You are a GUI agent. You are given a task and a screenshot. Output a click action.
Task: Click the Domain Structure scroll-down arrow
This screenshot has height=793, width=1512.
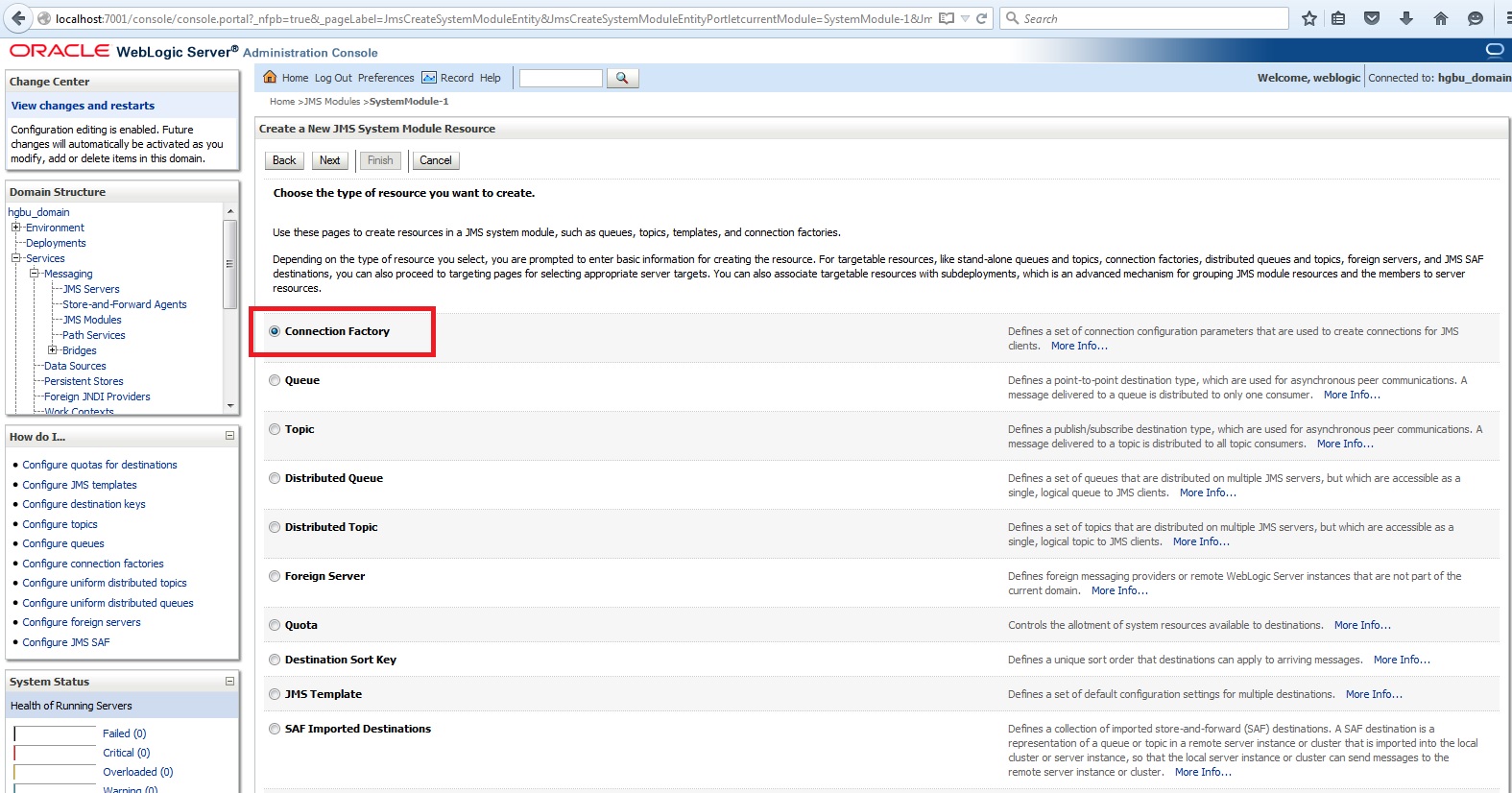(x=229, y=406)
